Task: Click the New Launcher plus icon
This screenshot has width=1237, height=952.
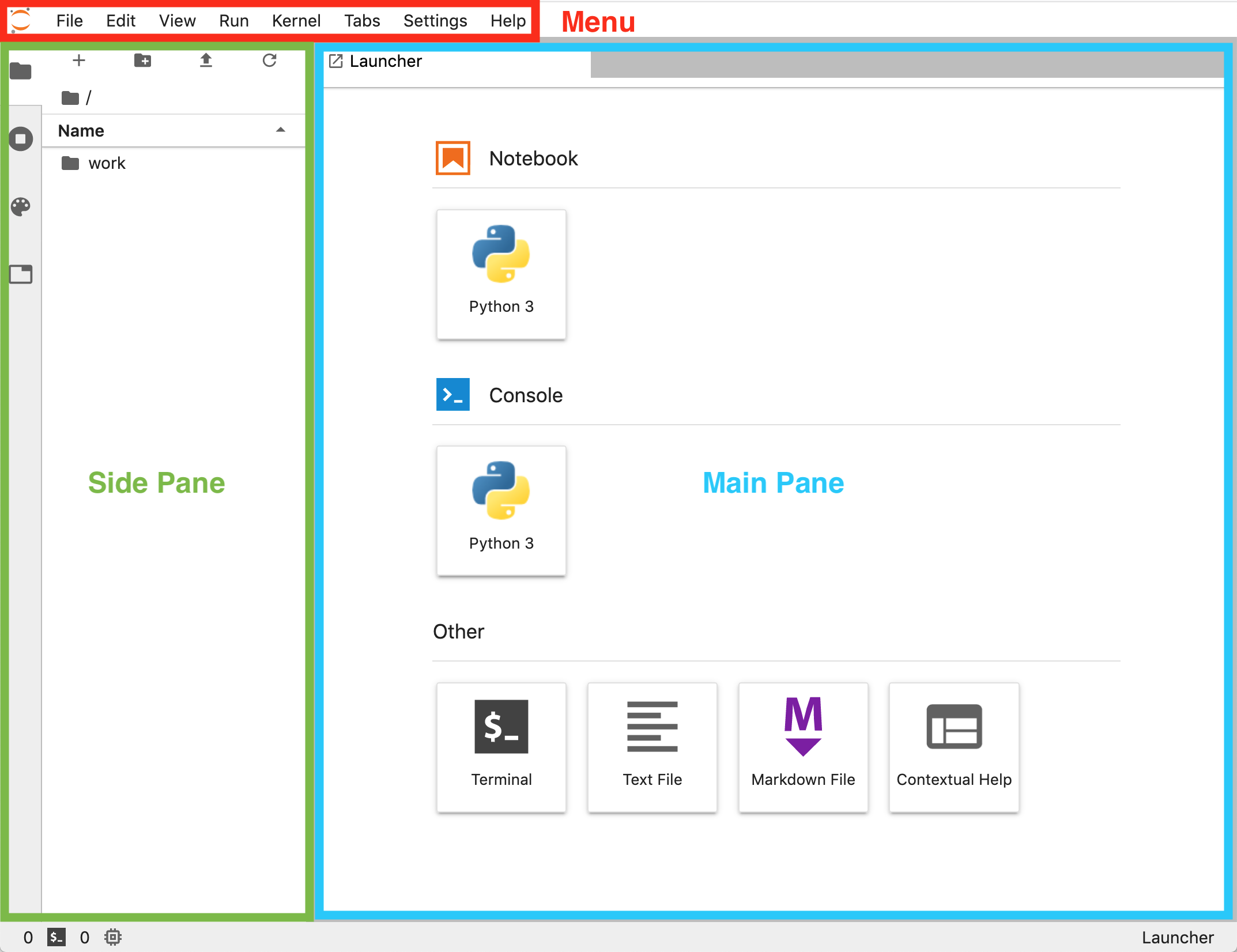Action: point(79,60)
